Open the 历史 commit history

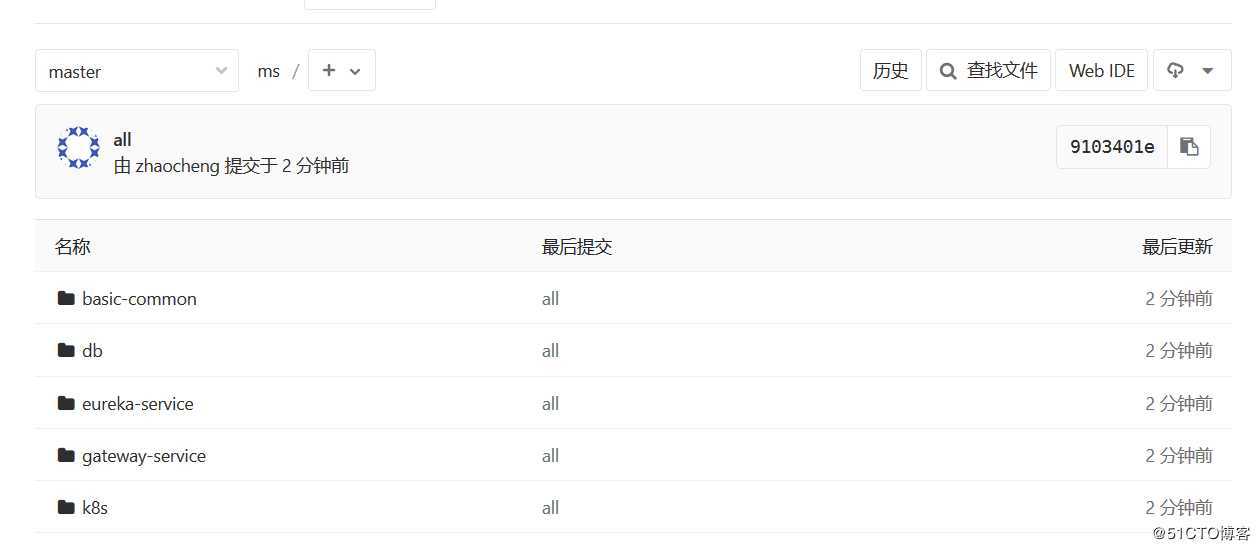coord(890,71)
